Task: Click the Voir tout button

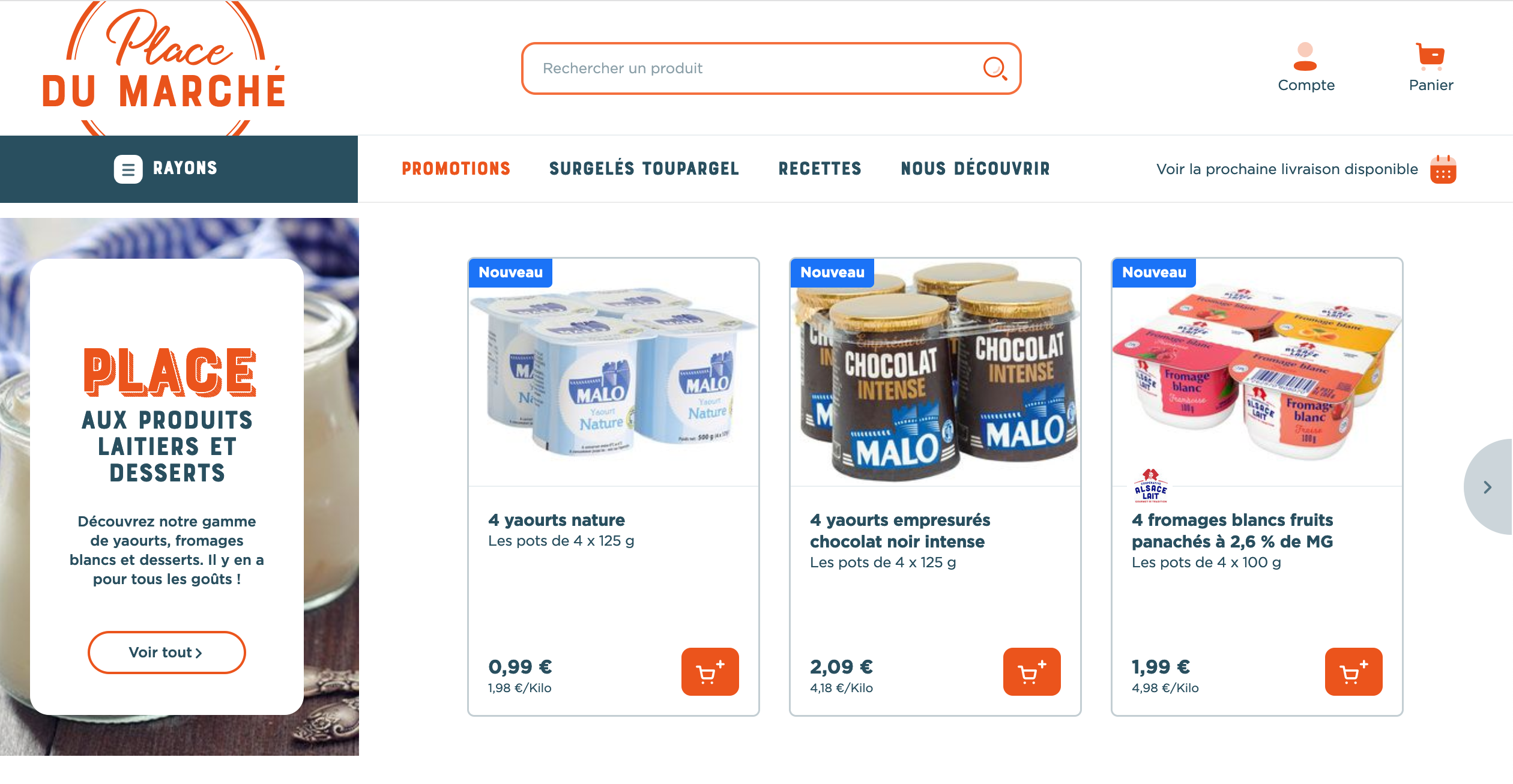Action: [x=166, y=653]
